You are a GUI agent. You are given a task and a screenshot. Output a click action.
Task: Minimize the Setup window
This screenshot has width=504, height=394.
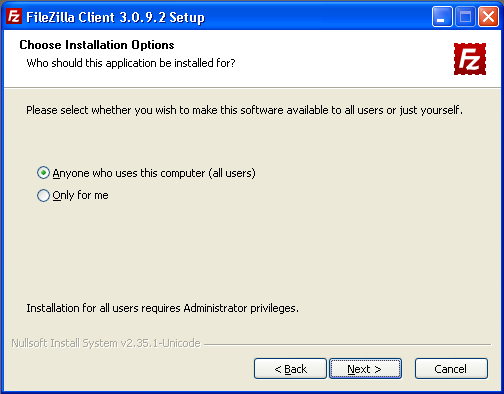tap(442, 16)
